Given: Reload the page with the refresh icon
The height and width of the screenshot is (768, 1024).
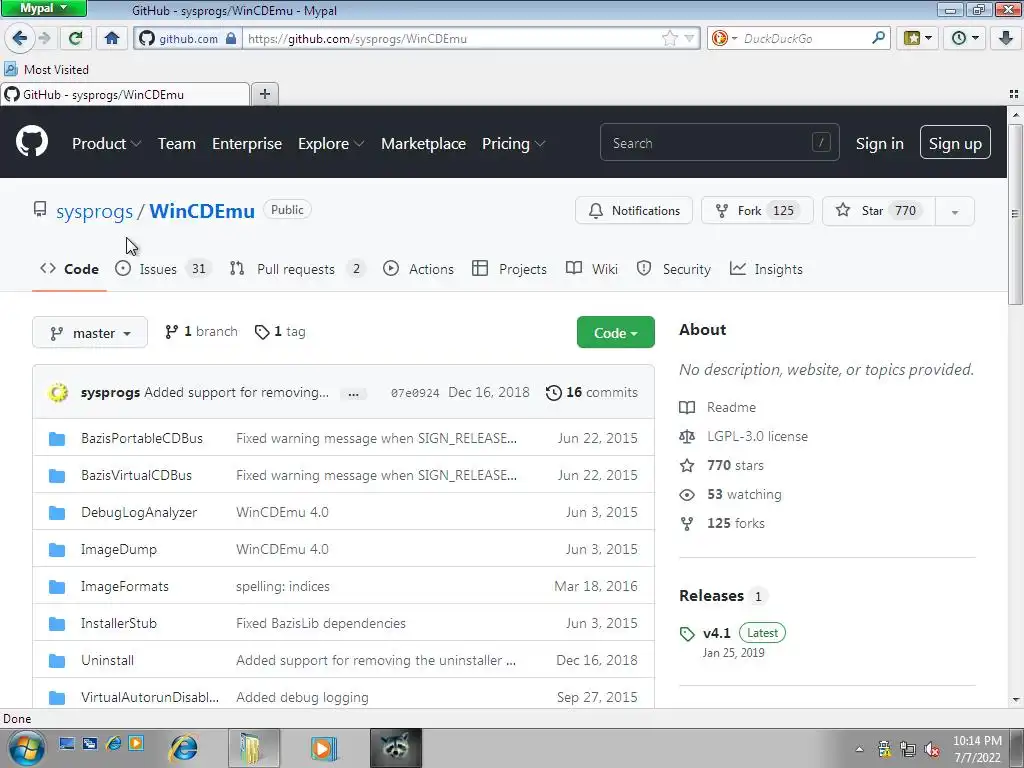Looking at the screenshot, I should 75,39.
